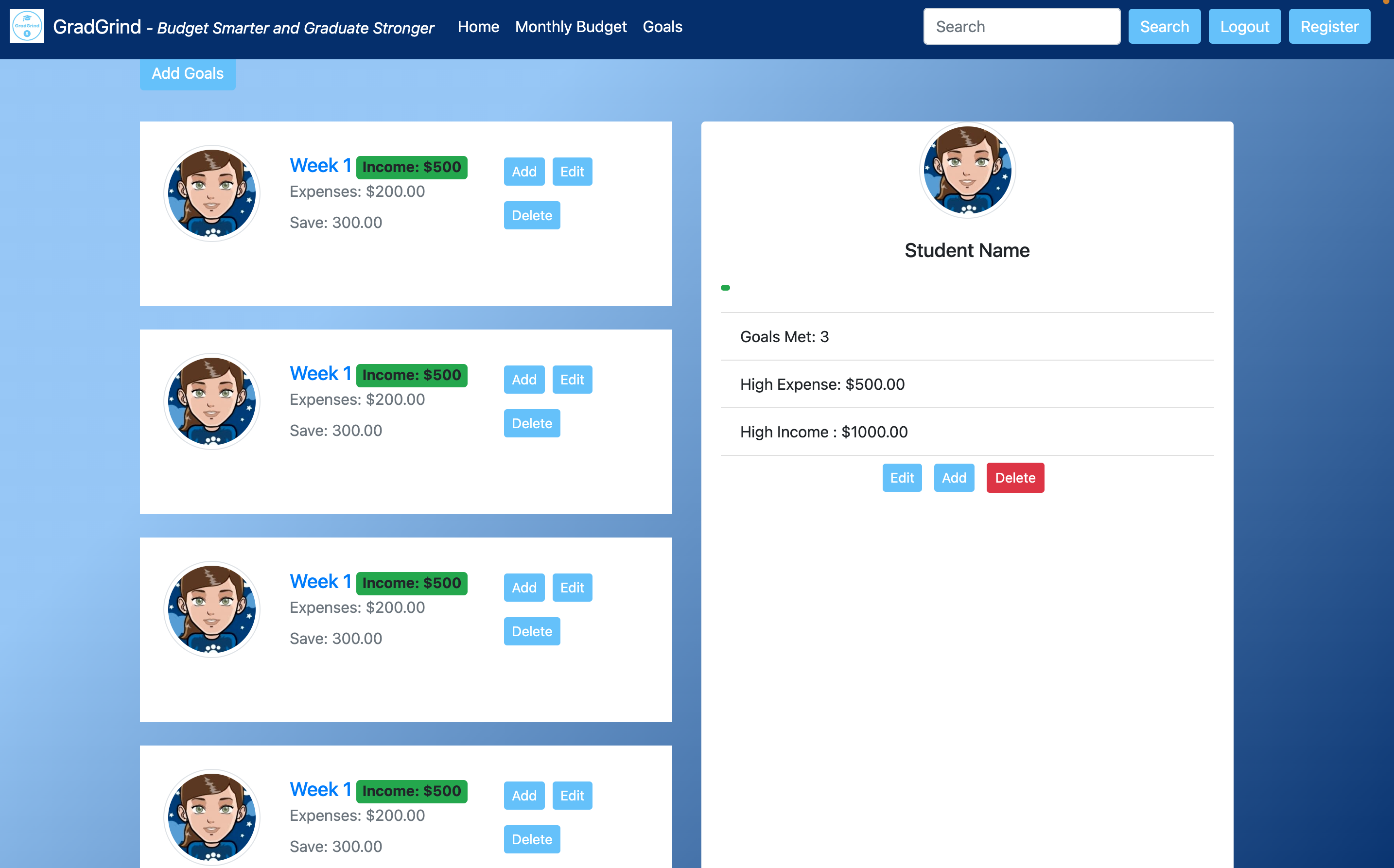The image size is (1394, 868).
Task: Open the Goals nav item
Action: coord(662,26)
